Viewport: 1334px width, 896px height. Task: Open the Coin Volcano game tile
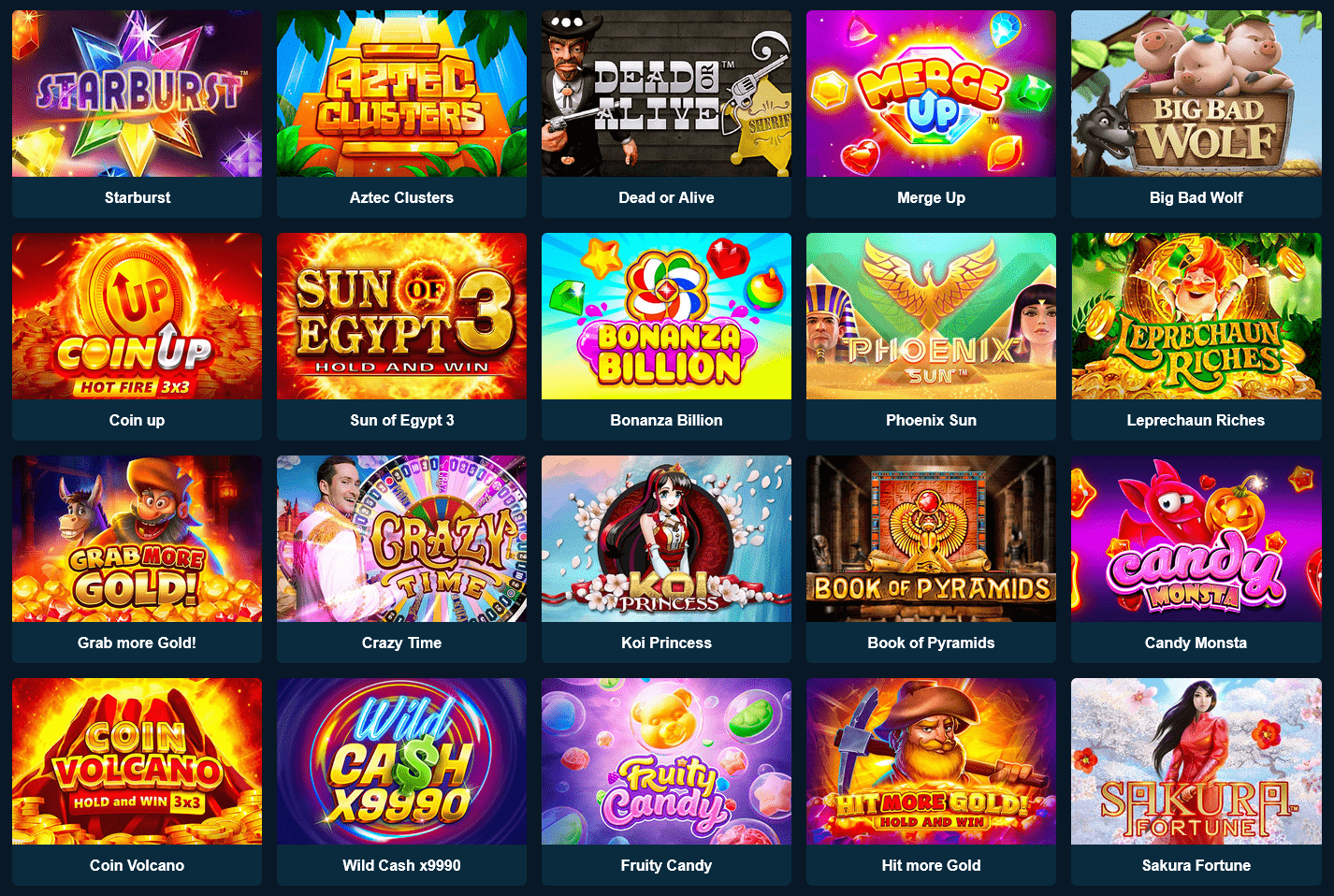[137, 761]
